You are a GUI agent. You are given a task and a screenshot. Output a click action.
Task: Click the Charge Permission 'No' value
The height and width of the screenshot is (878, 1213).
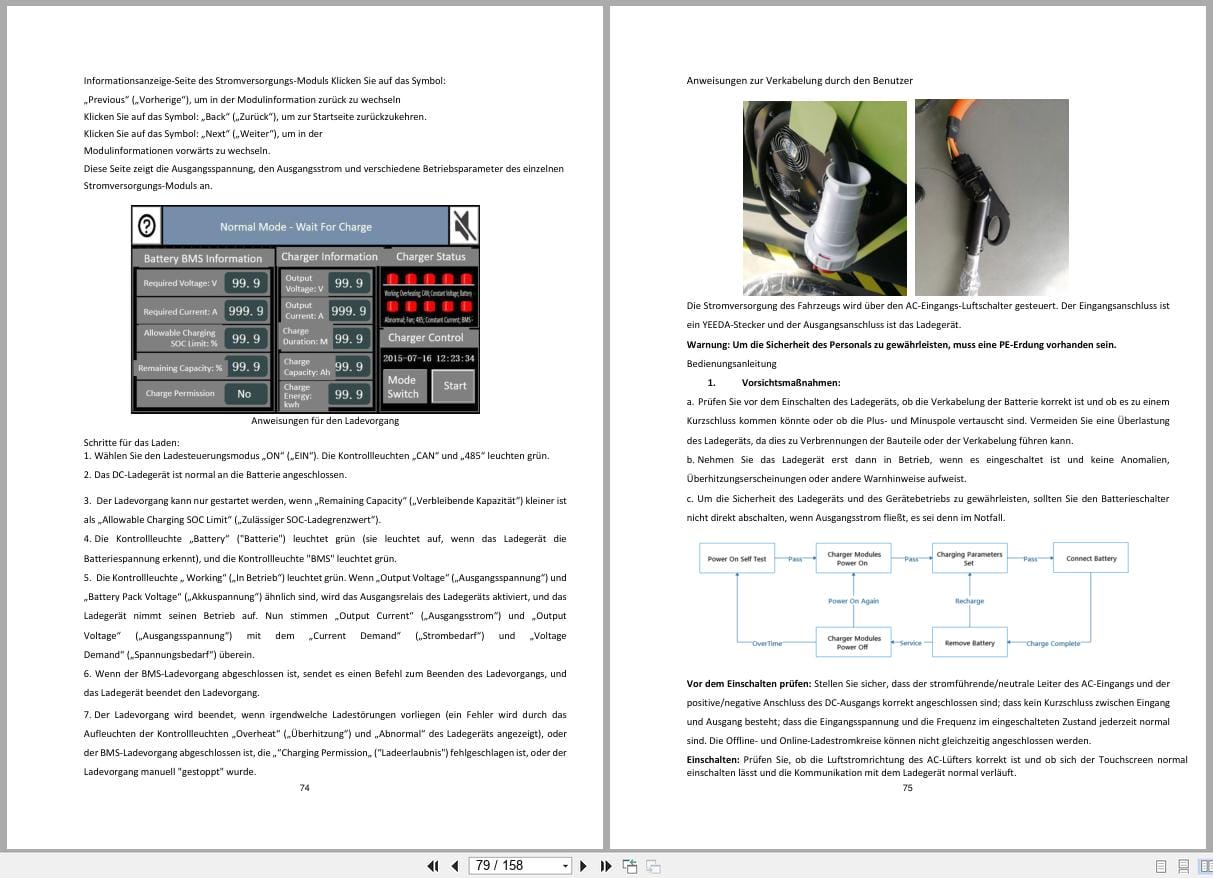tap(244, 394)
